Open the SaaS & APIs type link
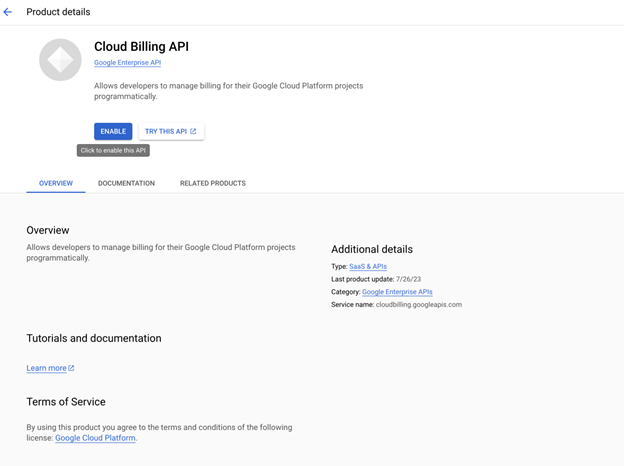The image size is (624, 466). pyautogui.click(x=368, y=266)
